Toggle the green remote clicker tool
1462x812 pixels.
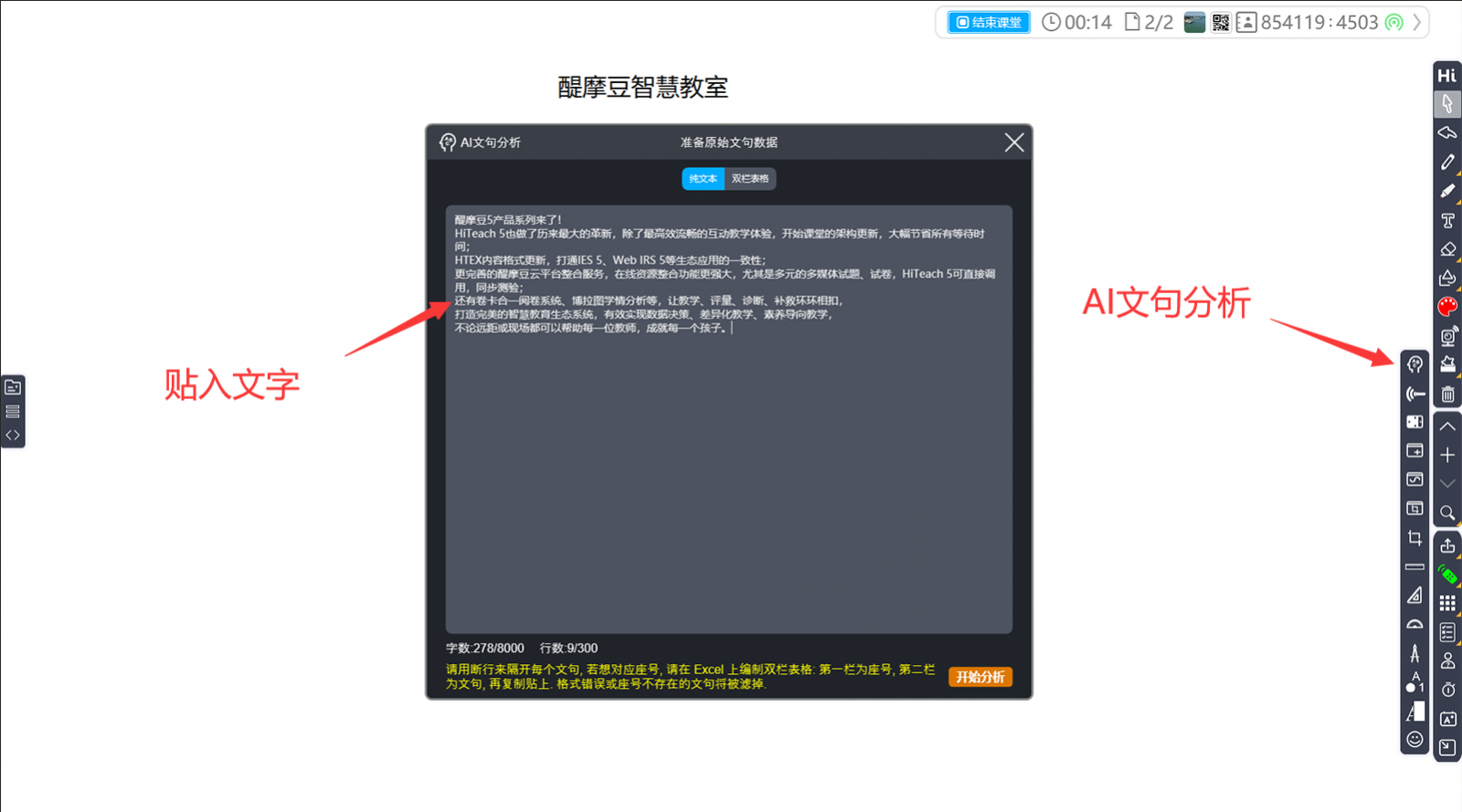pos(1447,575)
